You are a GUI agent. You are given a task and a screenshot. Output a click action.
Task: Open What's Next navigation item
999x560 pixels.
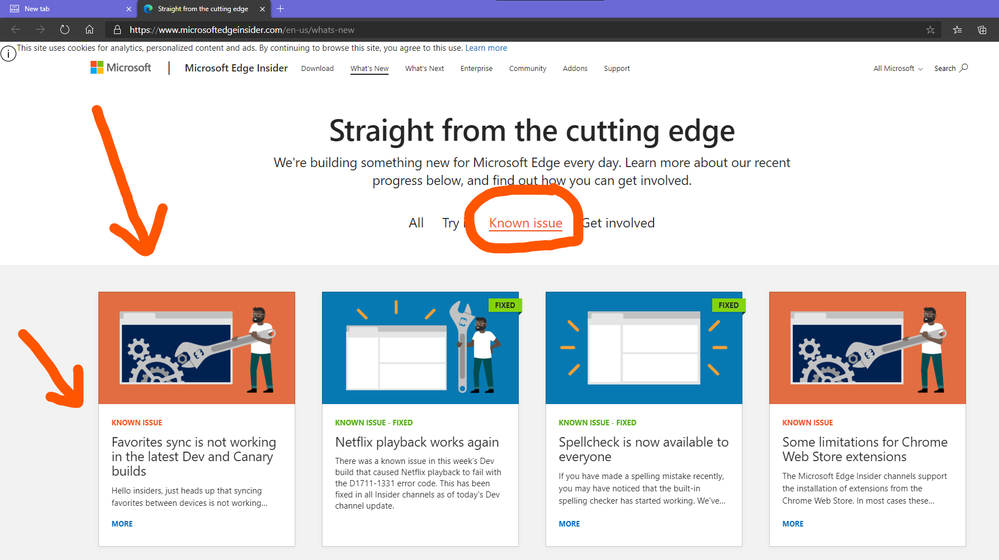click(x=424, y=68)
